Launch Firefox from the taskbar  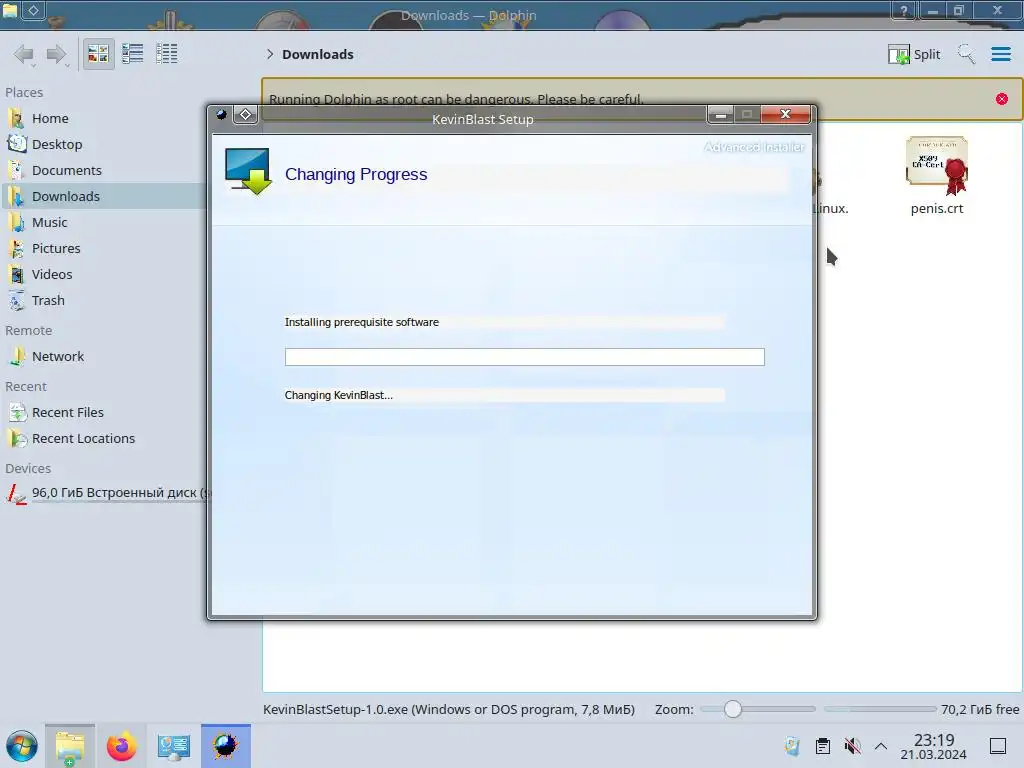pos(121,746)
